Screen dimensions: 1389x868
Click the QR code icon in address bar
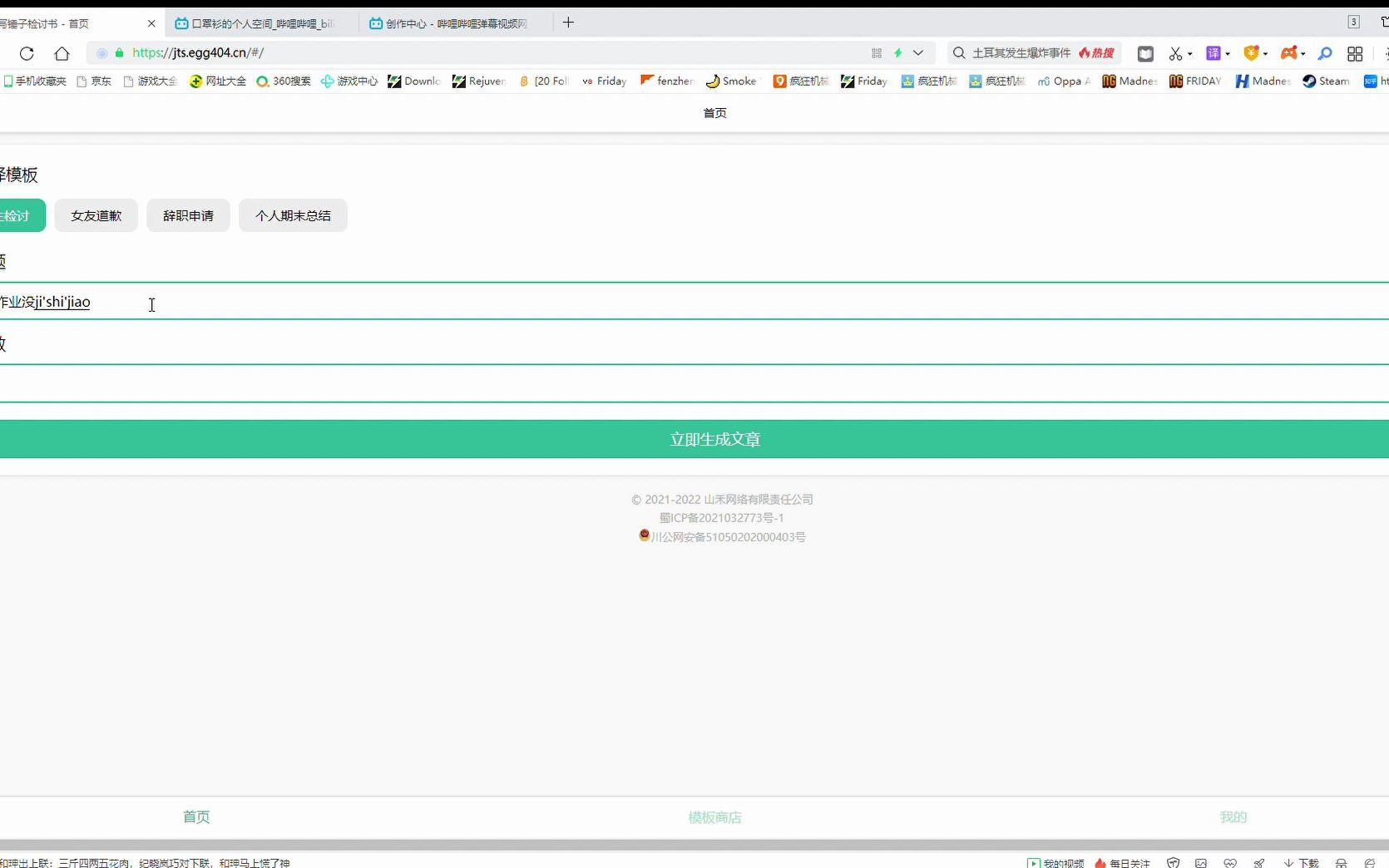point(877,53)
